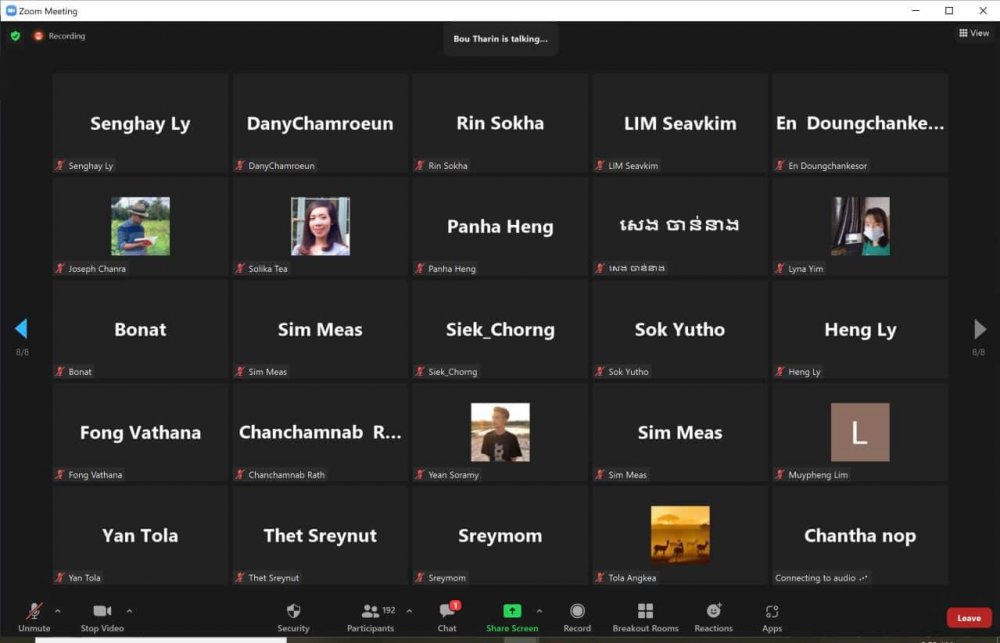Expand the arrow beside Participants
The width and height of the screenshot is (1000, 643).
(x=408, y=611)
